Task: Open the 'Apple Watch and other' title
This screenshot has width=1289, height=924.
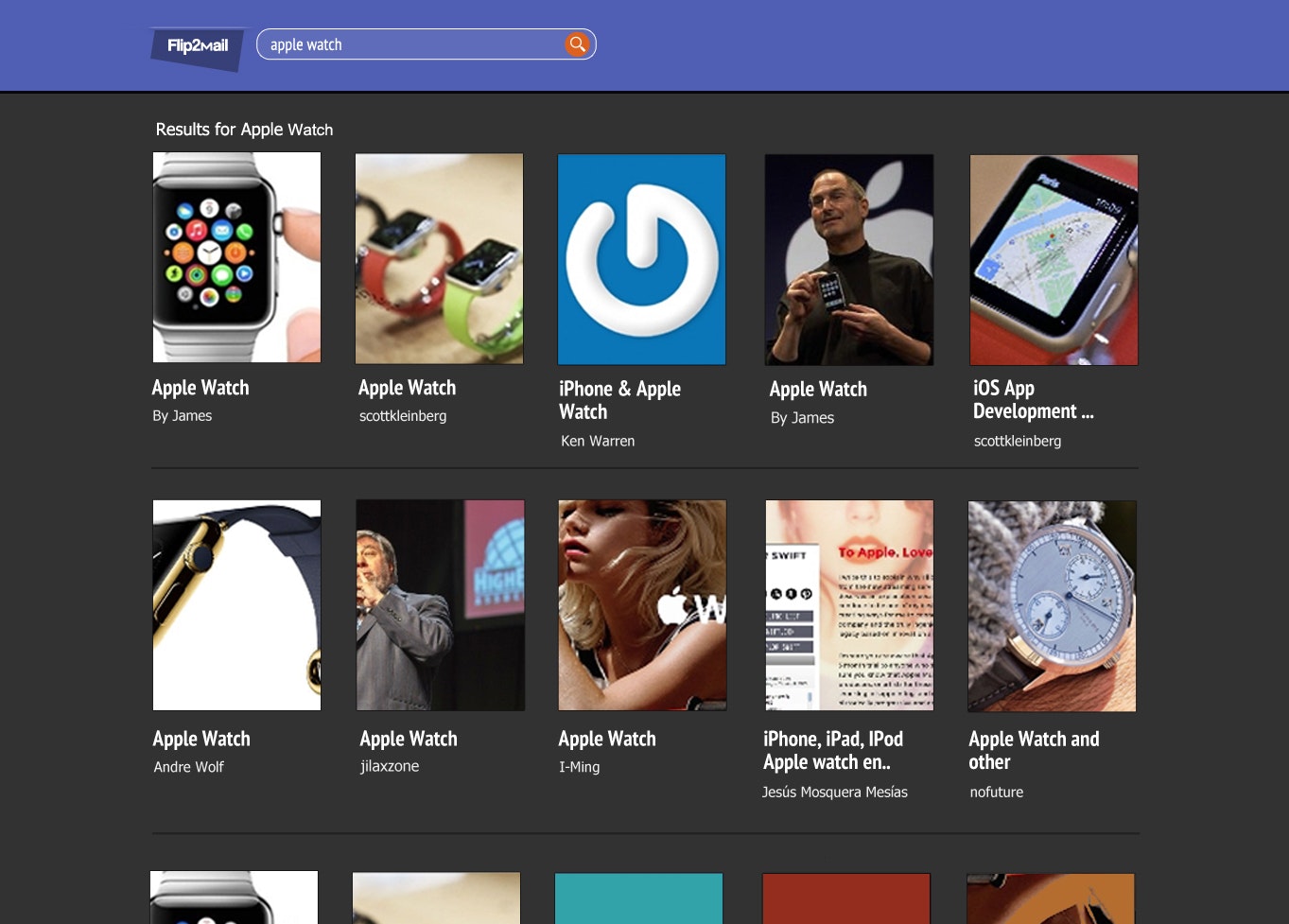Action: coord(1034,750)
